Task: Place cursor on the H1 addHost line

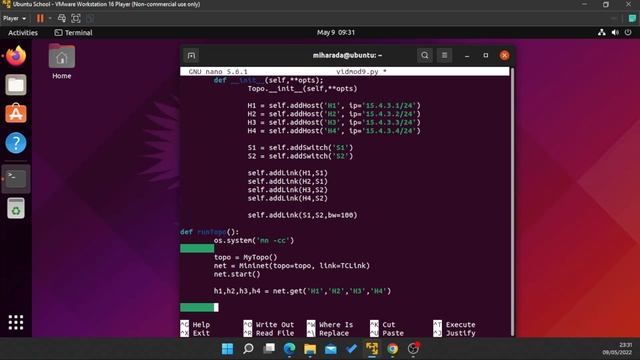Action: pyautogui.click(x=334, y=105)
